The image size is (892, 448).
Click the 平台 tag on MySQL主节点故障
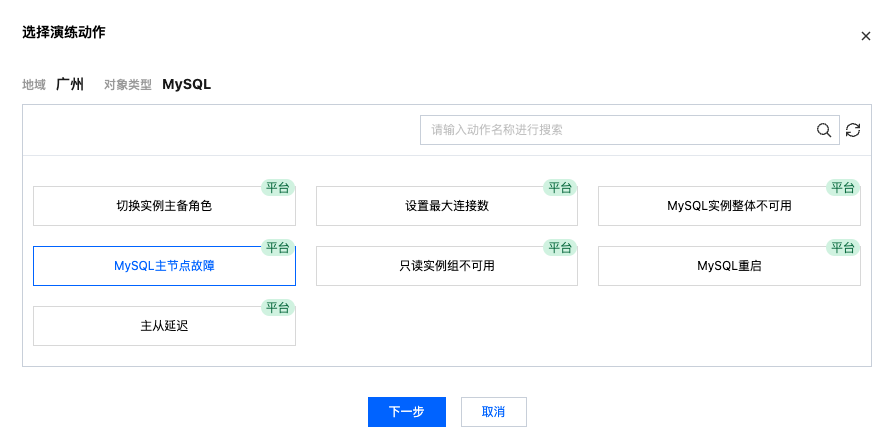(x=277, y=247)
